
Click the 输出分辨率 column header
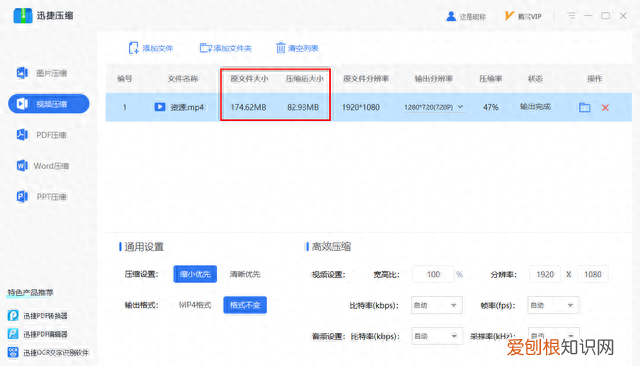[433, 79]
